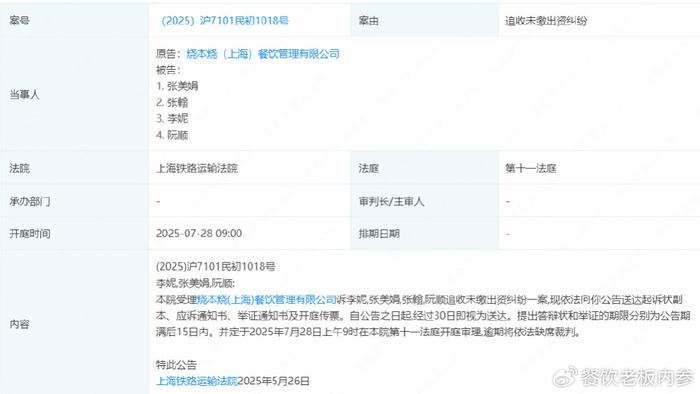Open plaintiff link 烧本烧（上海）餐饮管理有限公司
Image resolution: width=700 pixels, height=394 pixels.
263,54
